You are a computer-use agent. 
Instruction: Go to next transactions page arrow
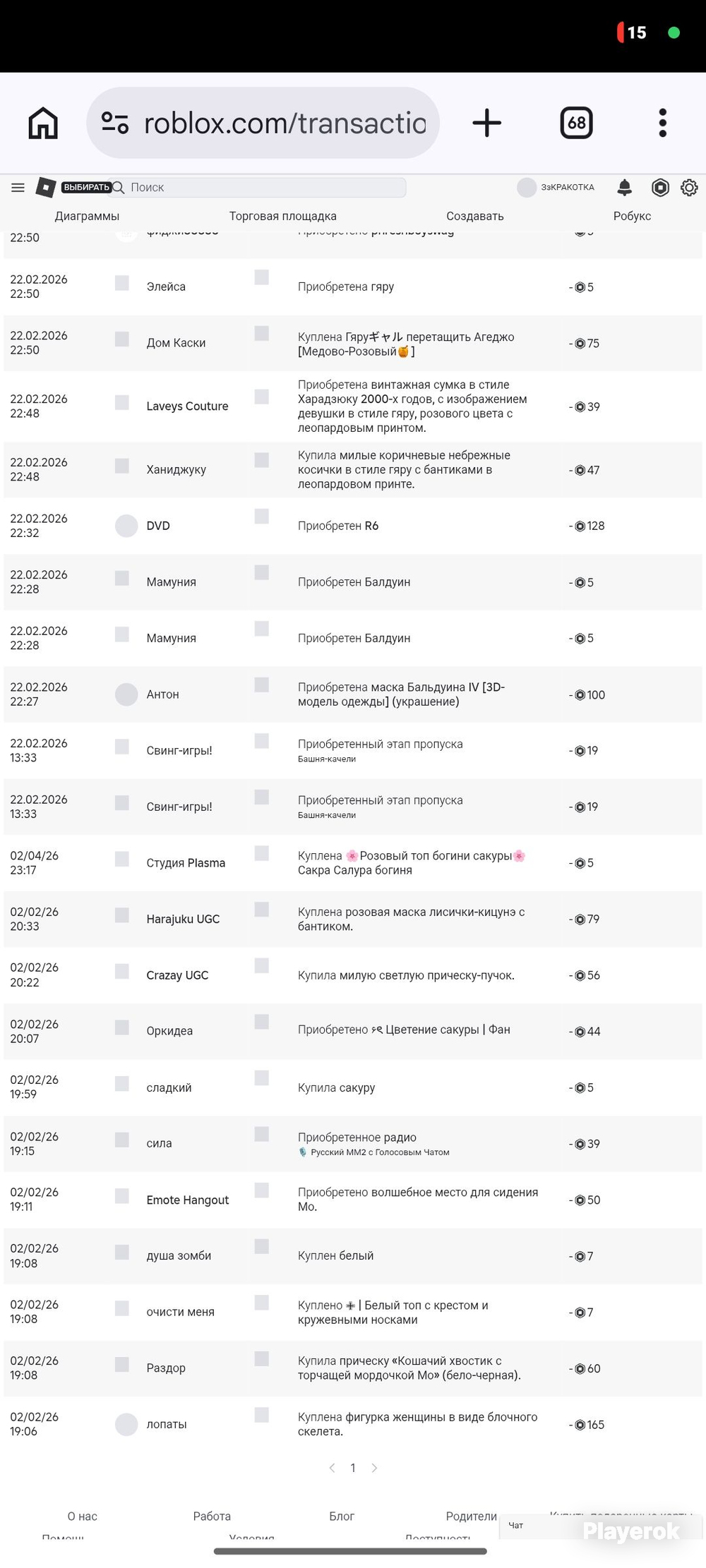pyautogui.click(x=374, y=1468)
